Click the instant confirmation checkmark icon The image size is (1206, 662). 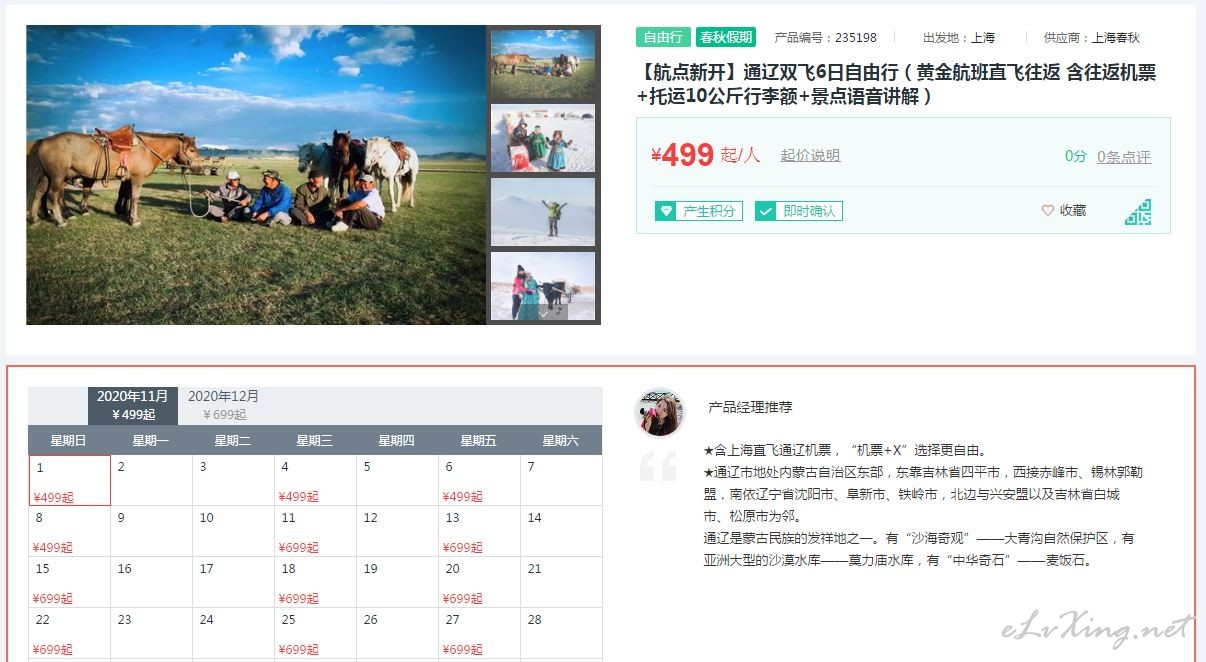[x=765, y=211]
